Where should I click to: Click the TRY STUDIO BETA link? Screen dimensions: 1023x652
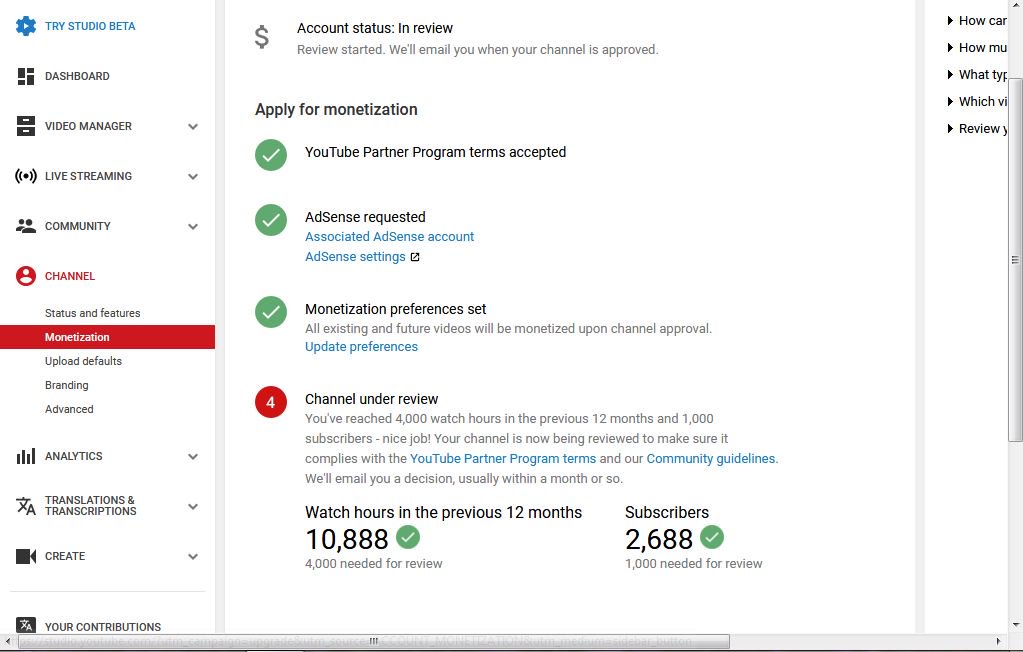coord(90,26)
